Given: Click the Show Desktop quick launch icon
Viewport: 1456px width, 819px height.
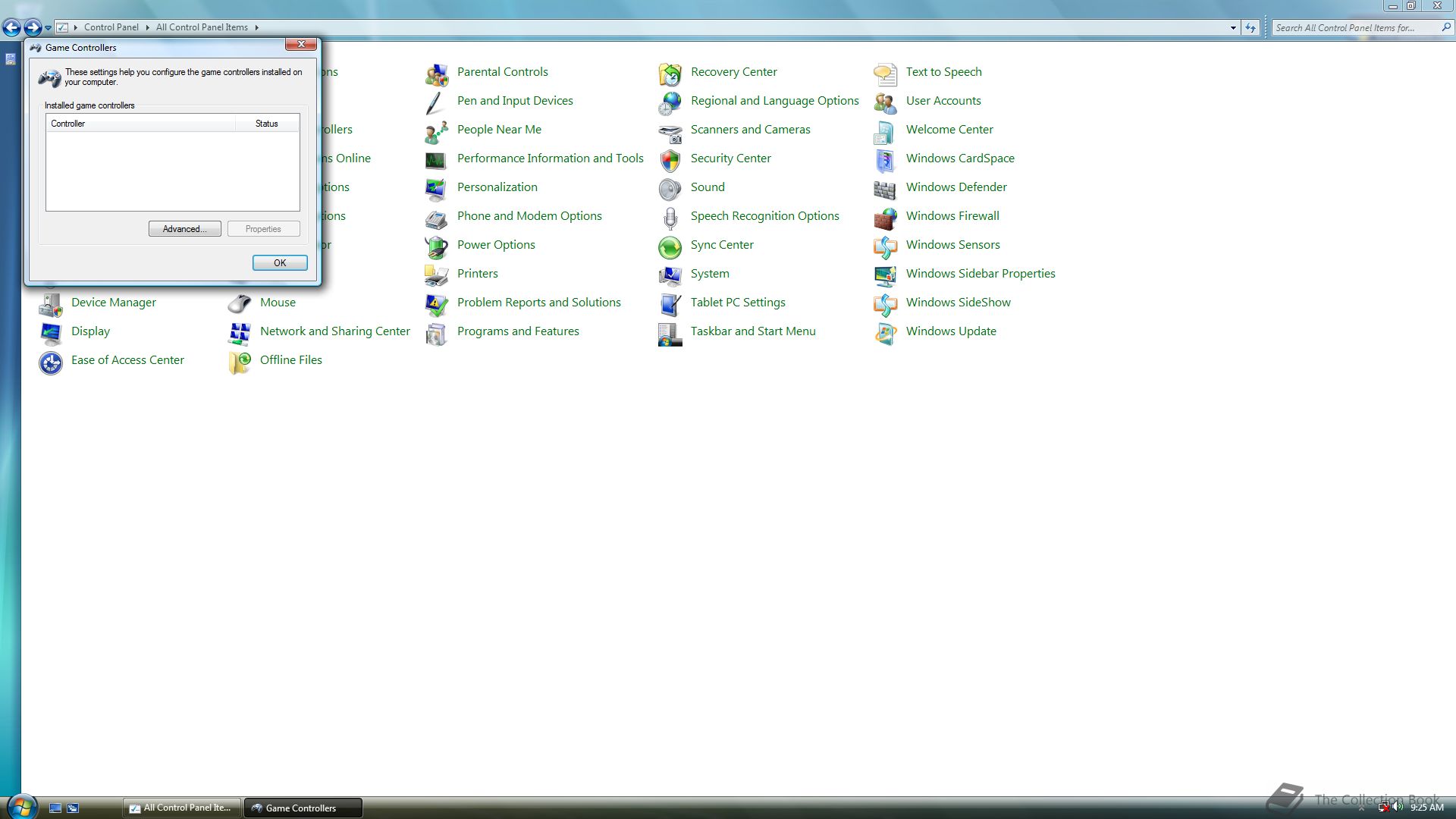Looking at the screenshot, I should click(55, 808).
